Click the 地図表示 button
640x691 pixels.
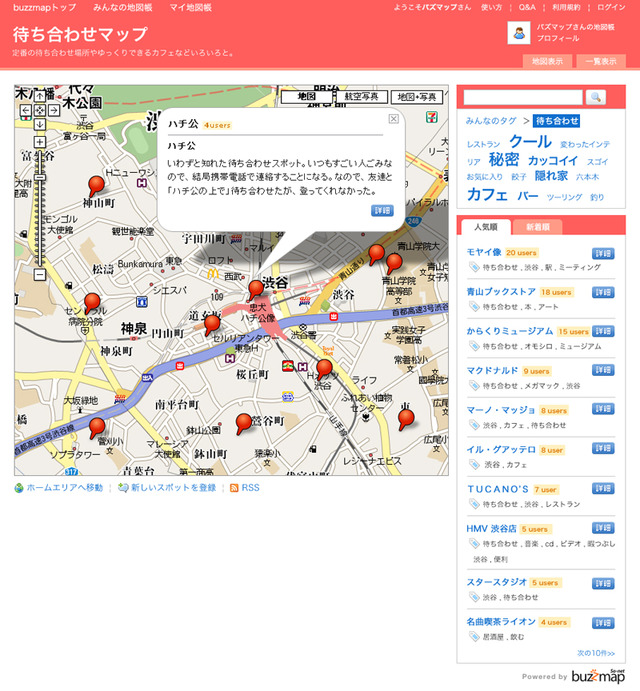point(547,61)
